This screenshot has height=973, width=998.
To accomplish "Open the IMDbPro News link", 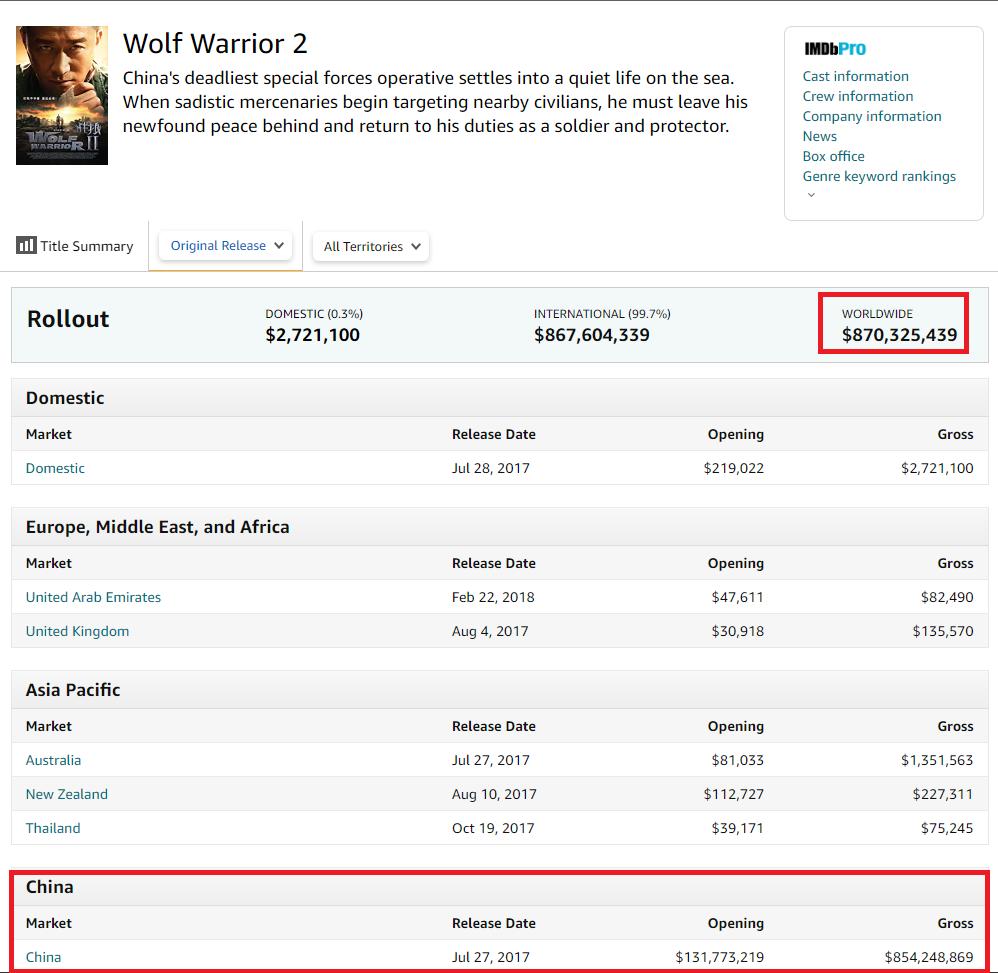I will coord(819,136).
